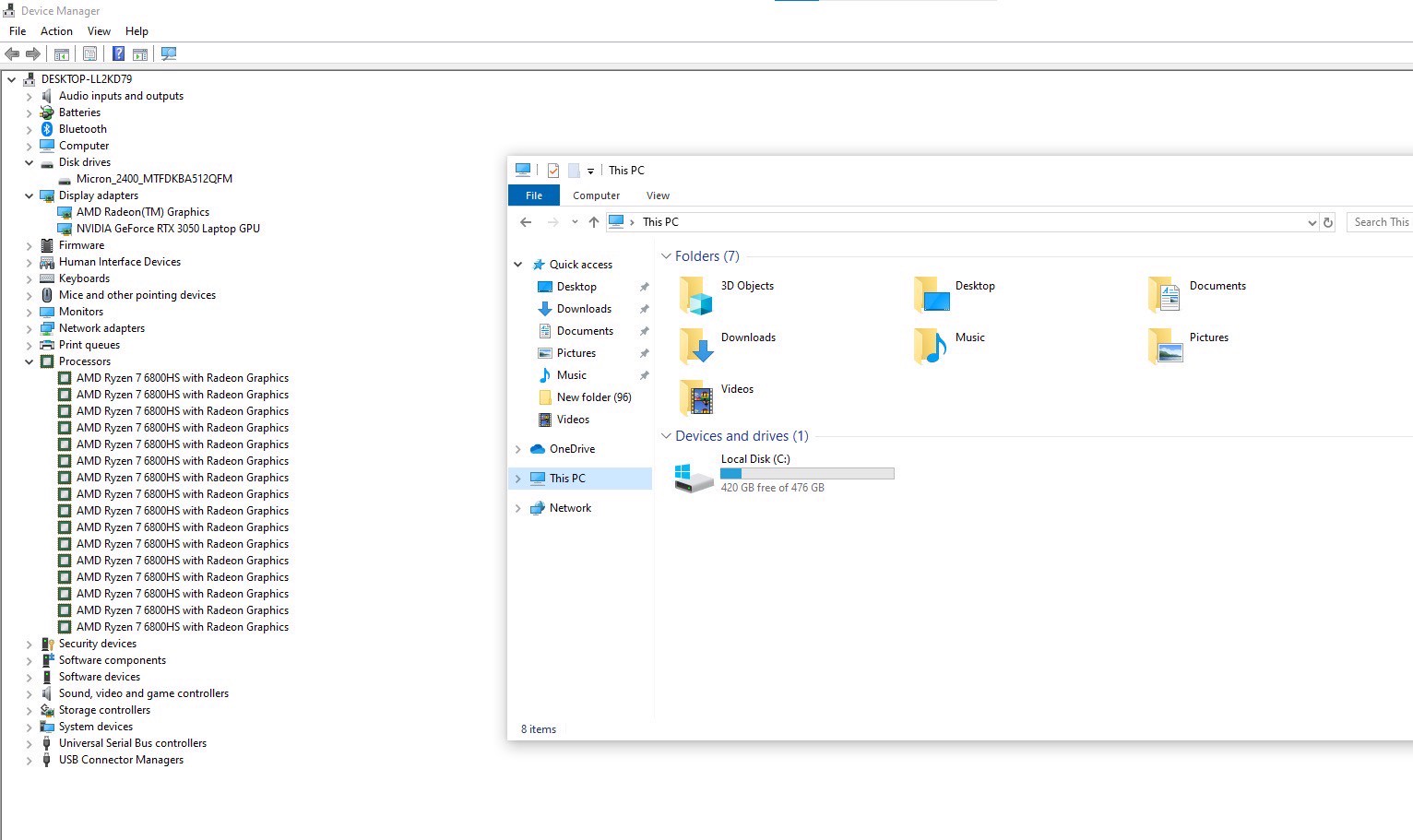Open Properties from the Device Manager toolbar

(x=89, y=53)
